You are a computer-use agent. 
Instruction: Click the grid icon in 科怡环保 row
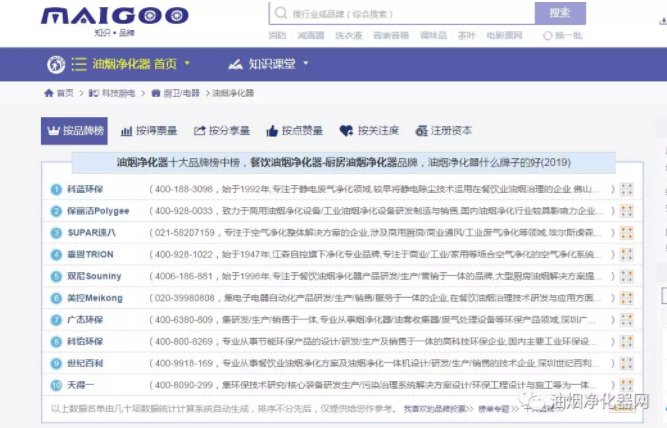click(627, 342)
